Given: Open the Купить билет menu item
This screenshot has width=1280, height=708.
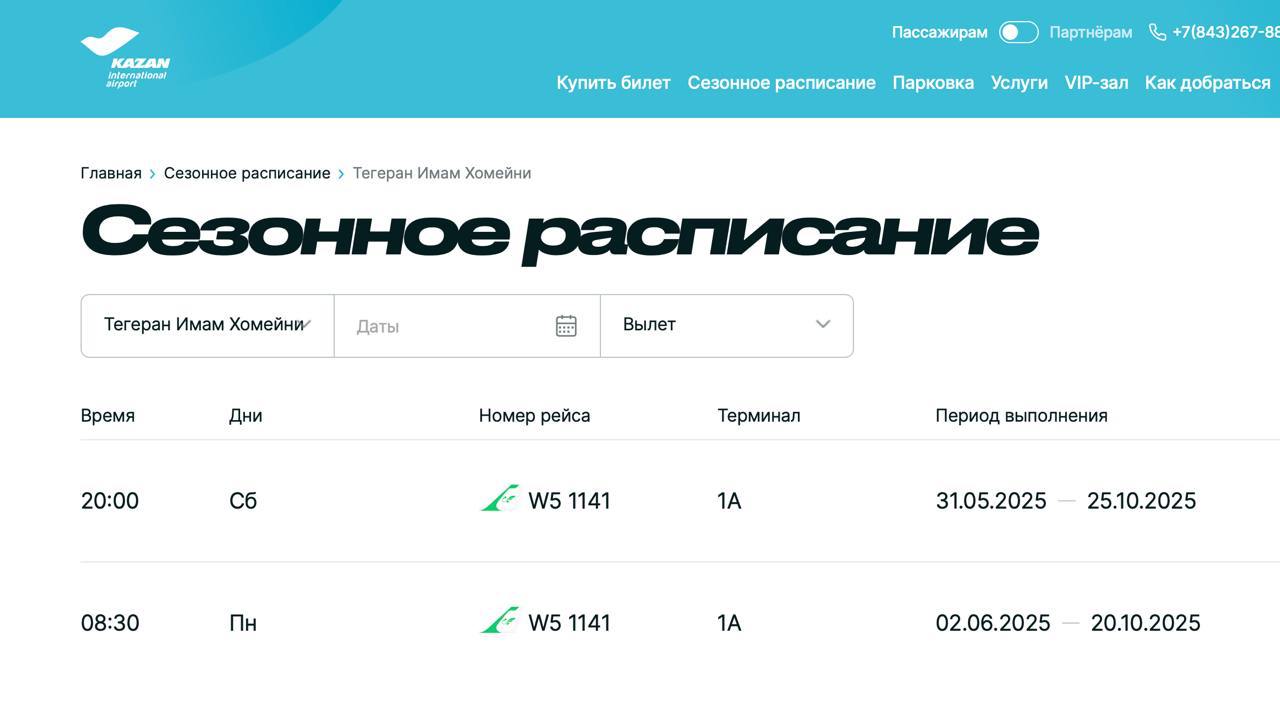Looking at the screenshot, I should (x=613, y=83).
